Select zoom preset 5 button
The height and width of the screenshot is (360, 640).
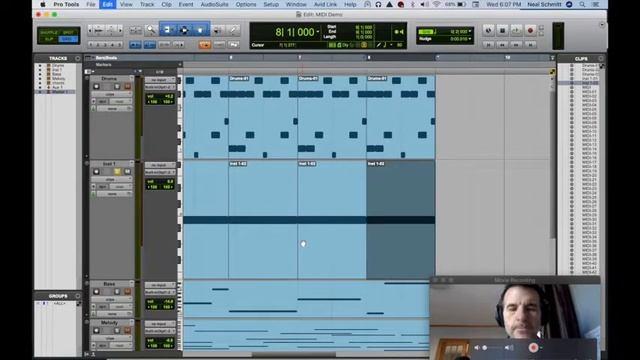coord(120,44)
